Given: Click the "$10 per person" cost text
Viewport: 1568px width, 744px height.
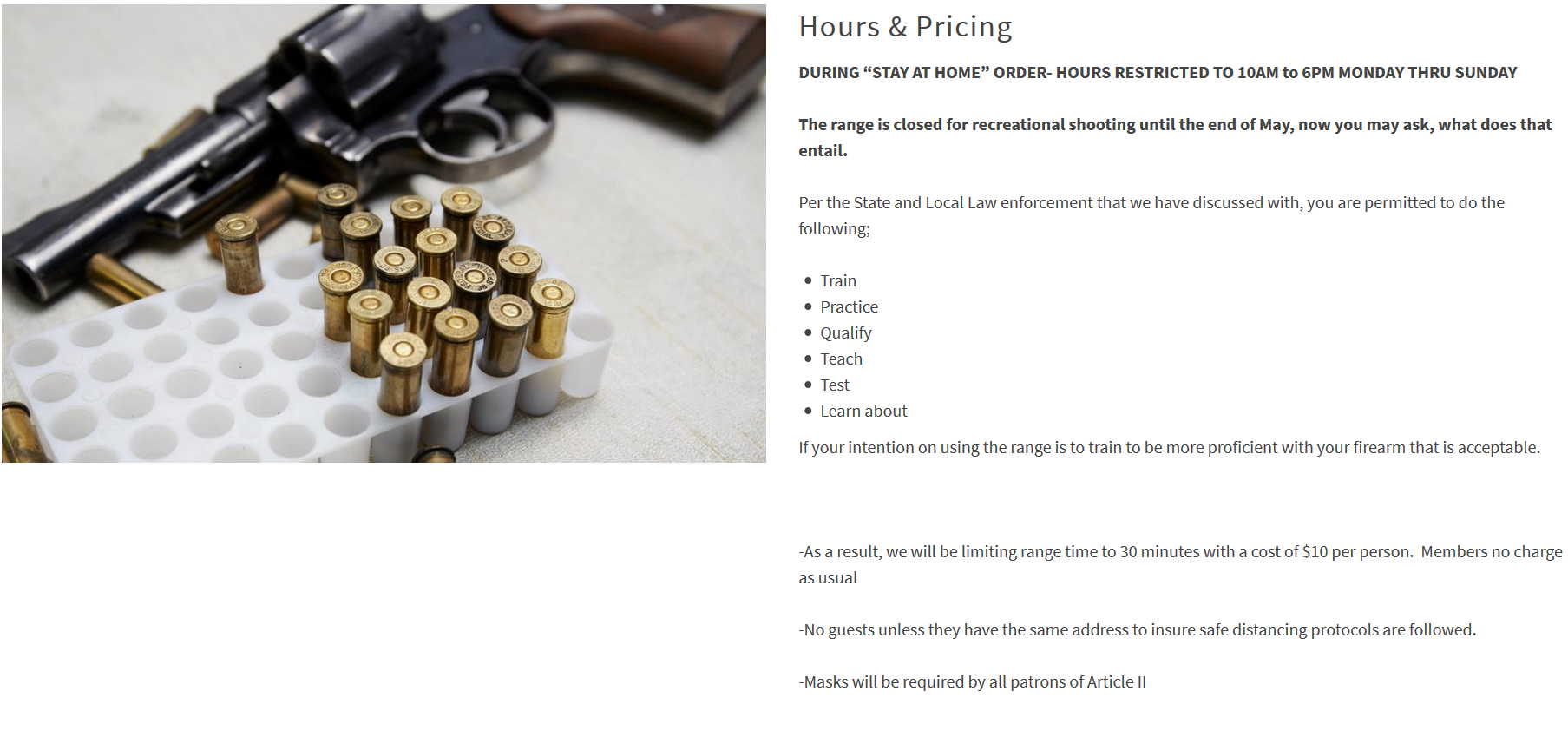Looking at the screenshot, I should [x=1357, y=552].
